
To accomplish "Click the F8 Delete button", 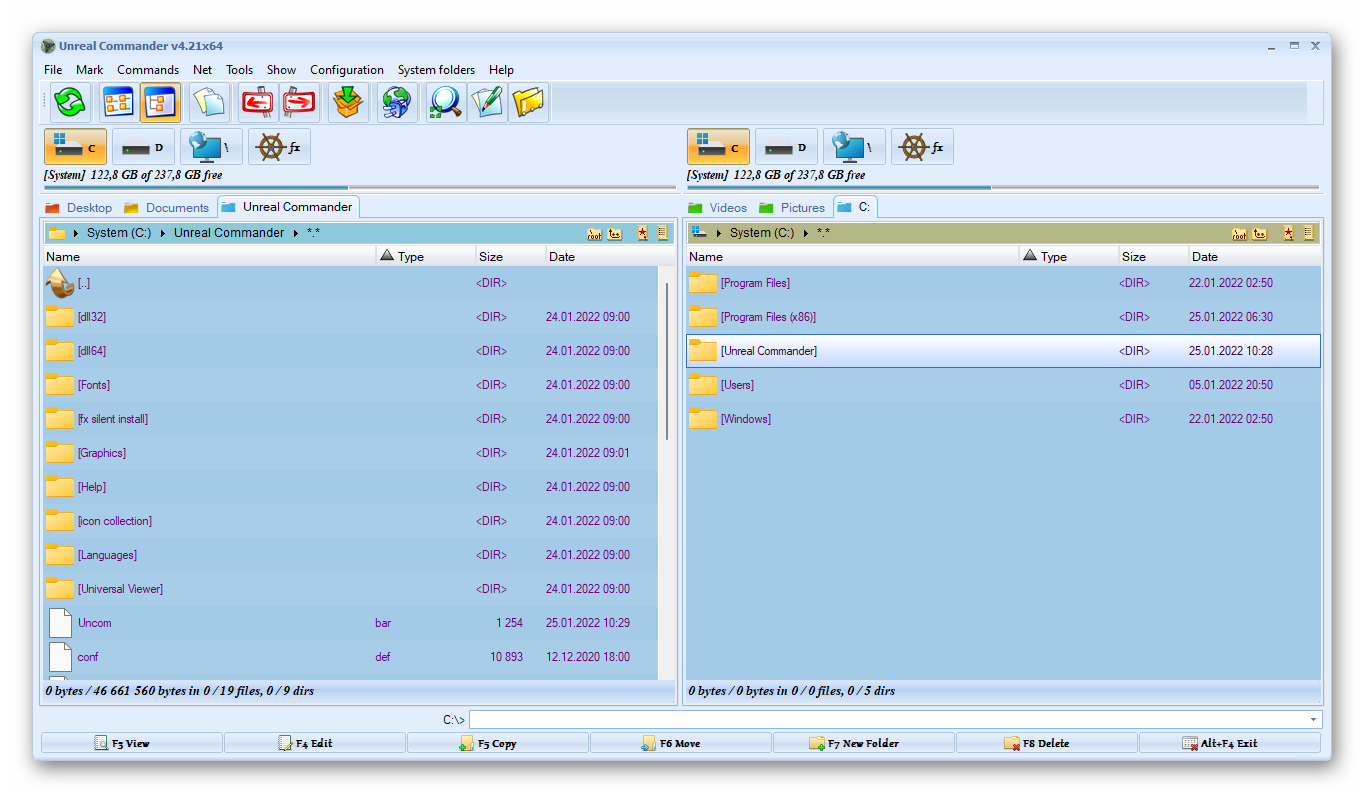I will click(x=1046, y=743).
